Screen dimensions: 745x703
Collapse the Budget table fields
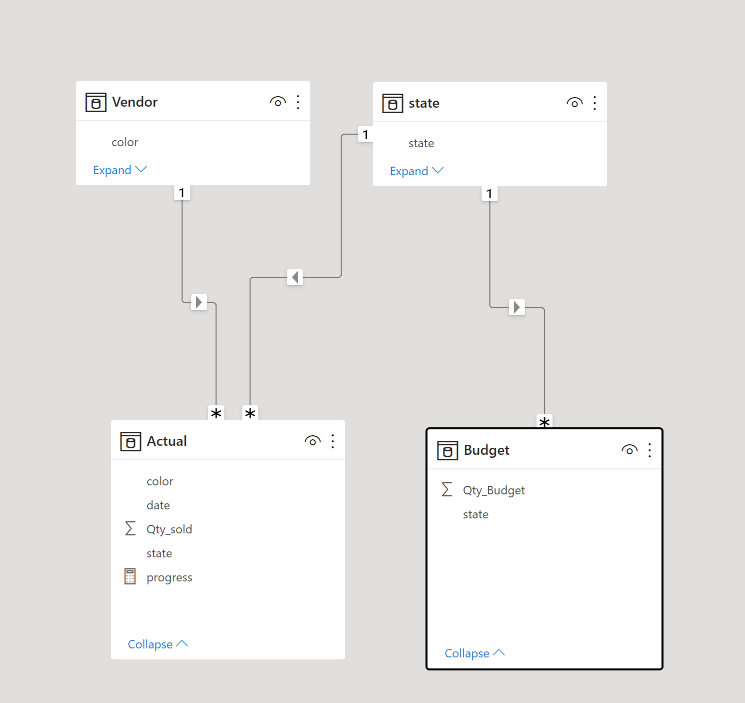[474, 653]
